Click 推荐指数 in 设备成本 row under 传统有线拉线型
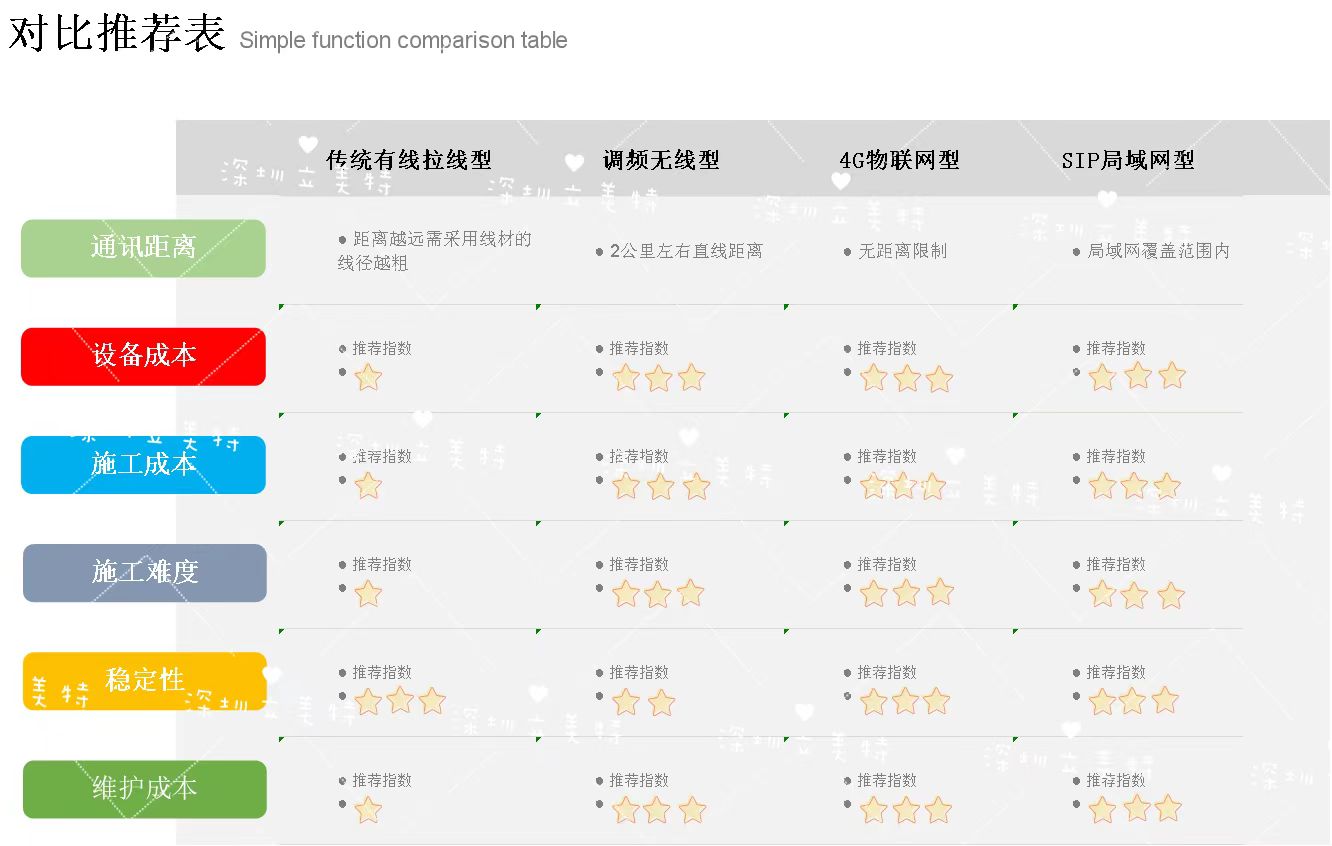The width and height of the screenshot is (1332, 846). tap(382, 348)
